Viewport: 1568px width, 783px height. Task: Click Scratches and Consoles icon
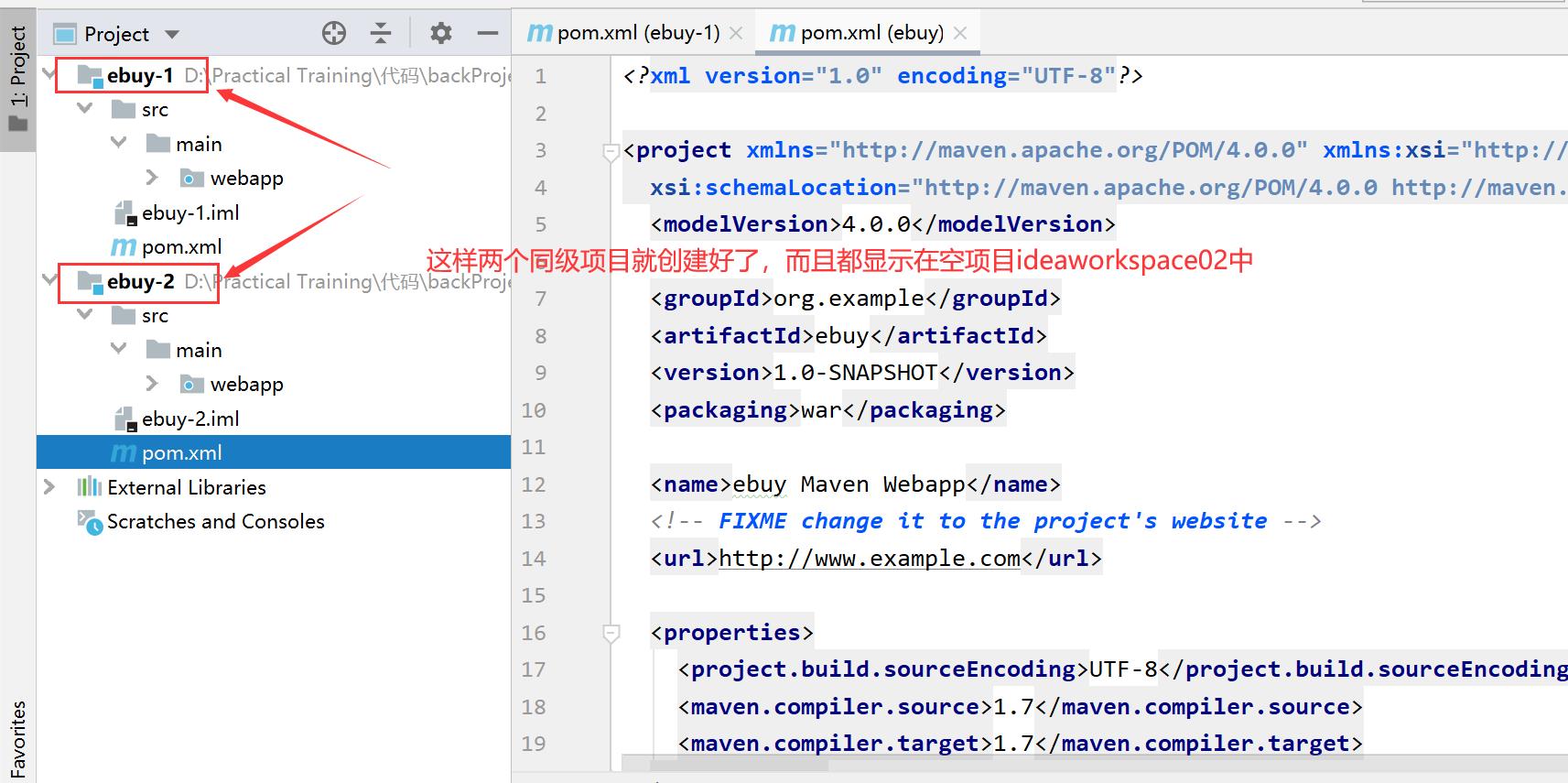click(x=90, y=522)
